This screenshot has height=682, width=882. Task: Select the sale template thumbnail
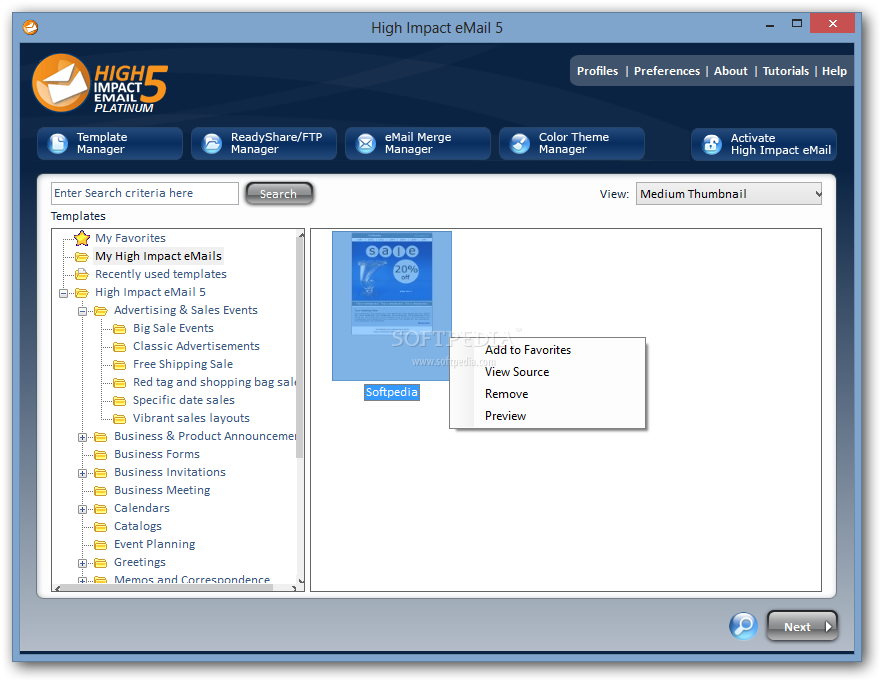[x=392, y=306]
